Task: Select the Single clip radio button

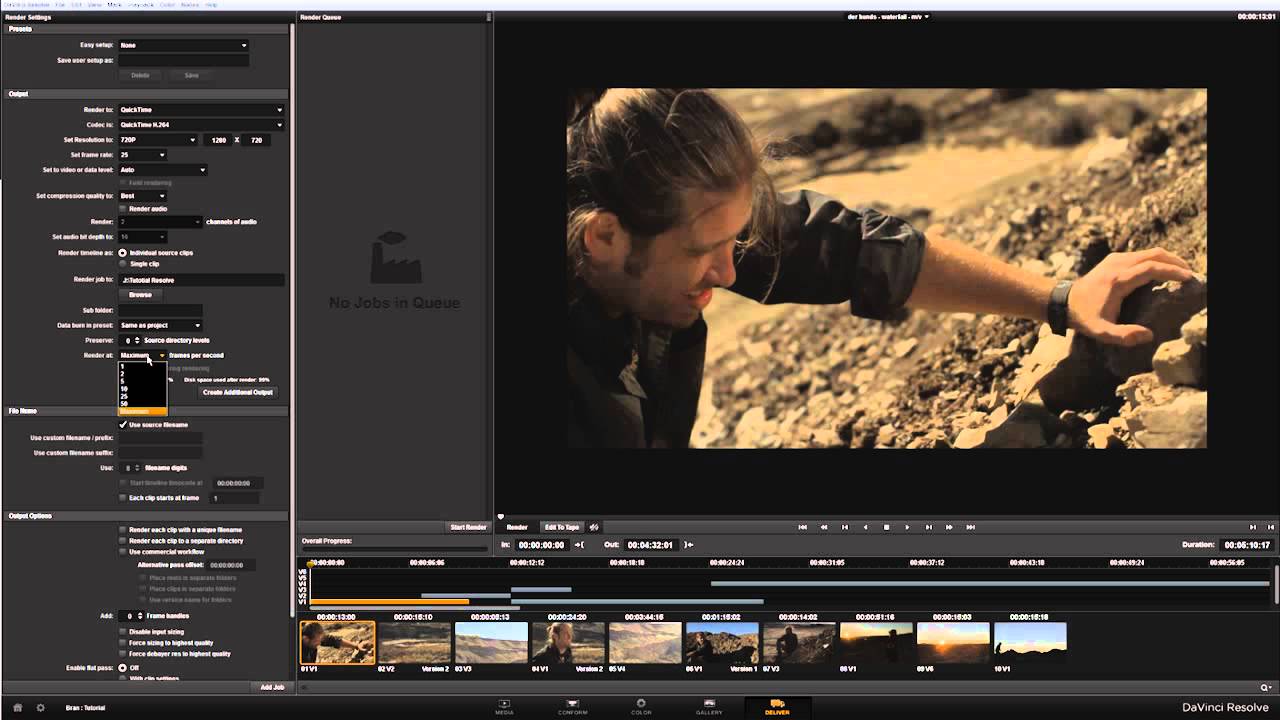Action: (123, 264)
